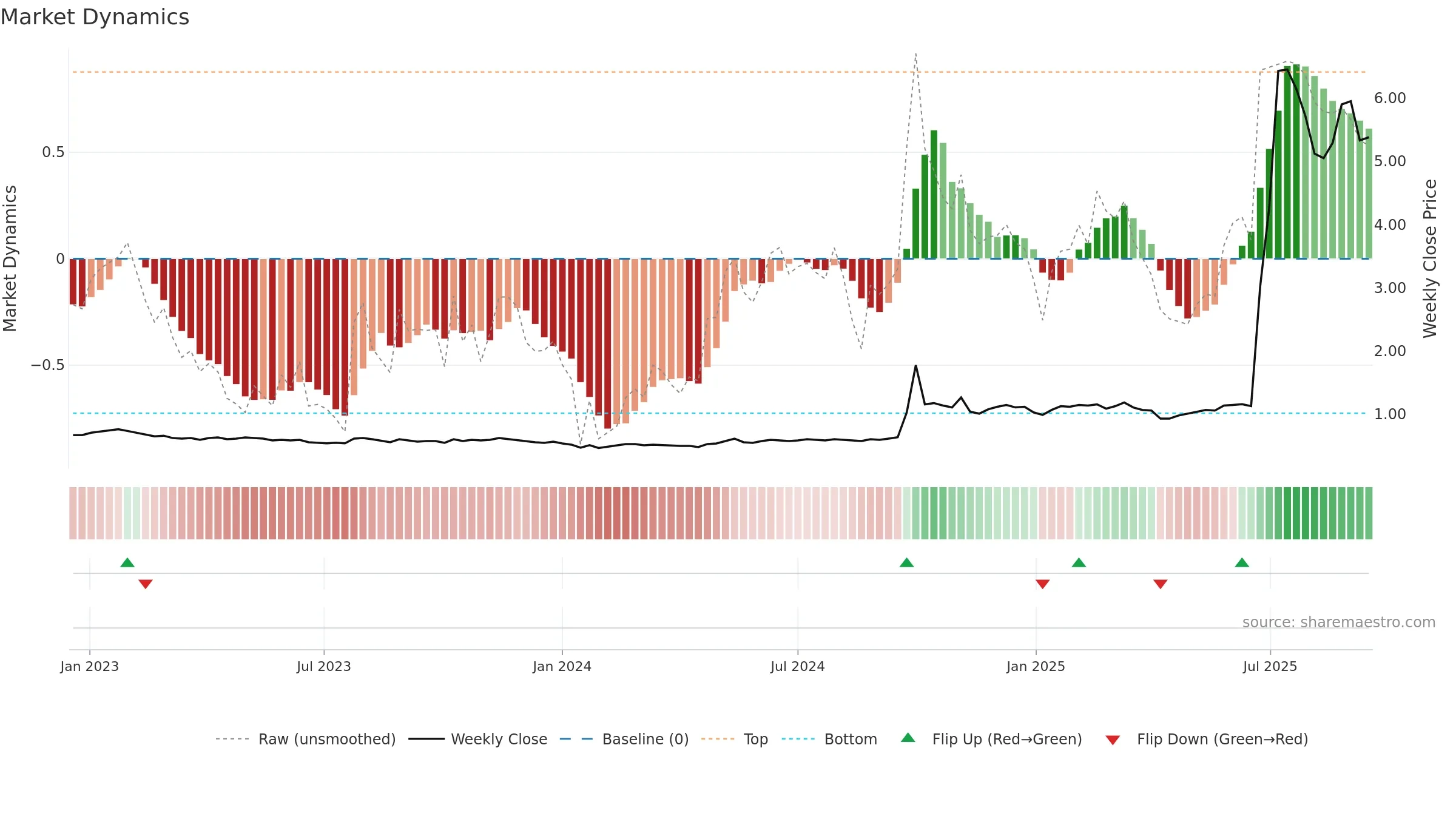The image size is (1456, 819).
Task: Click the Jul 2025 axis label
Action: click(1270, 666)
